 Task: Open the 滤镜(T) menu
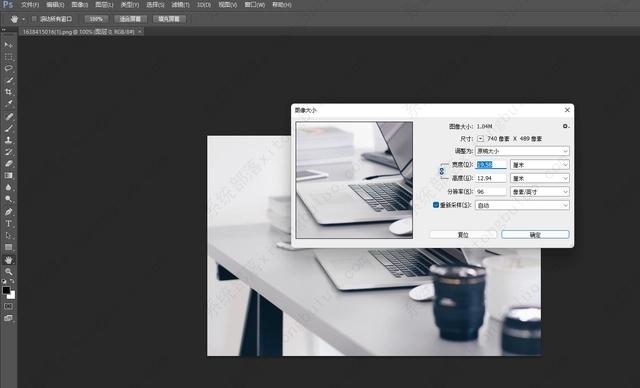tap(180, 5)
